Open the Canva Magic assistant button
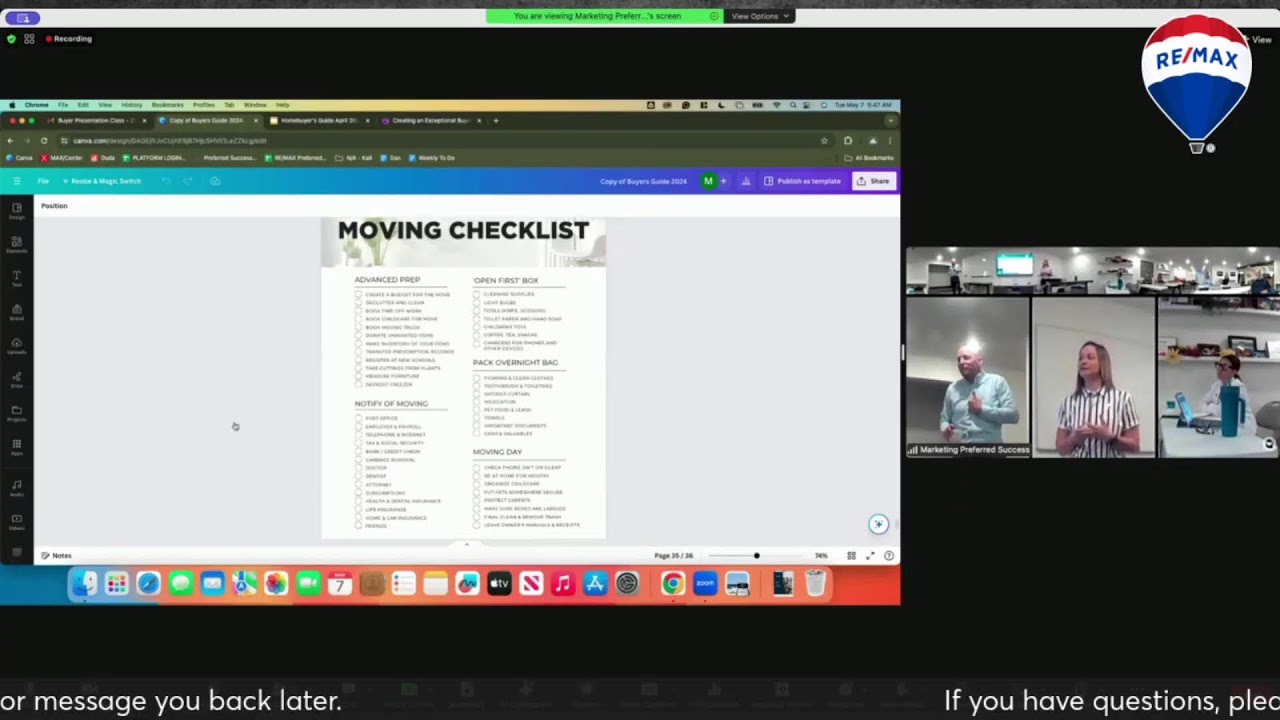The image size is (1280, 720). pyautogui.click(x=877, y=524)
